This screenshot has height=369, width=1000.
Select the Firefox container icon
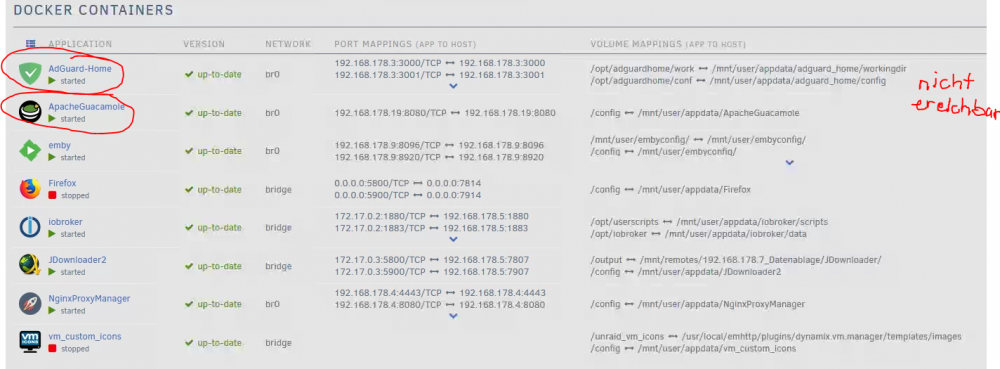[30, 189]
